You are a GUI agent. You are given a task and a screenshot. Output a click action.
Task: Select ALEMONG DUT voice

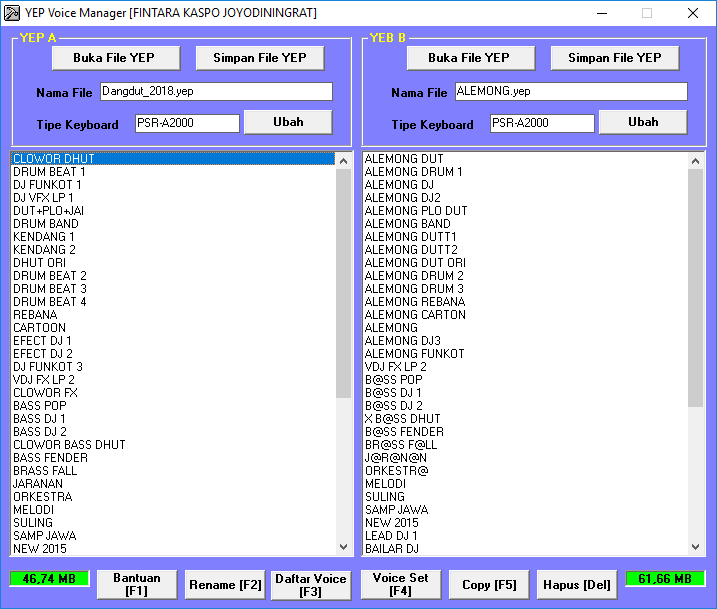pos(525,159)
